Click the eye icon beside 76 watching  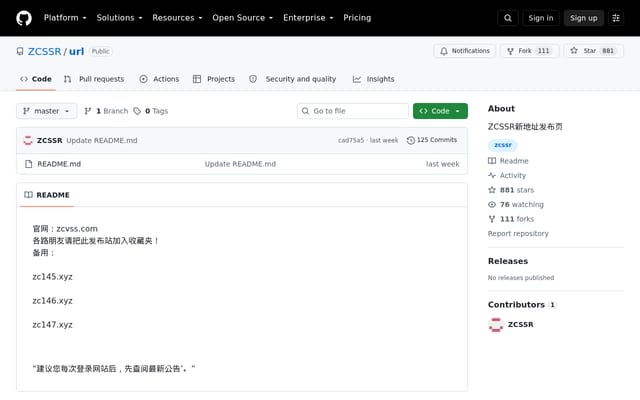492,204
